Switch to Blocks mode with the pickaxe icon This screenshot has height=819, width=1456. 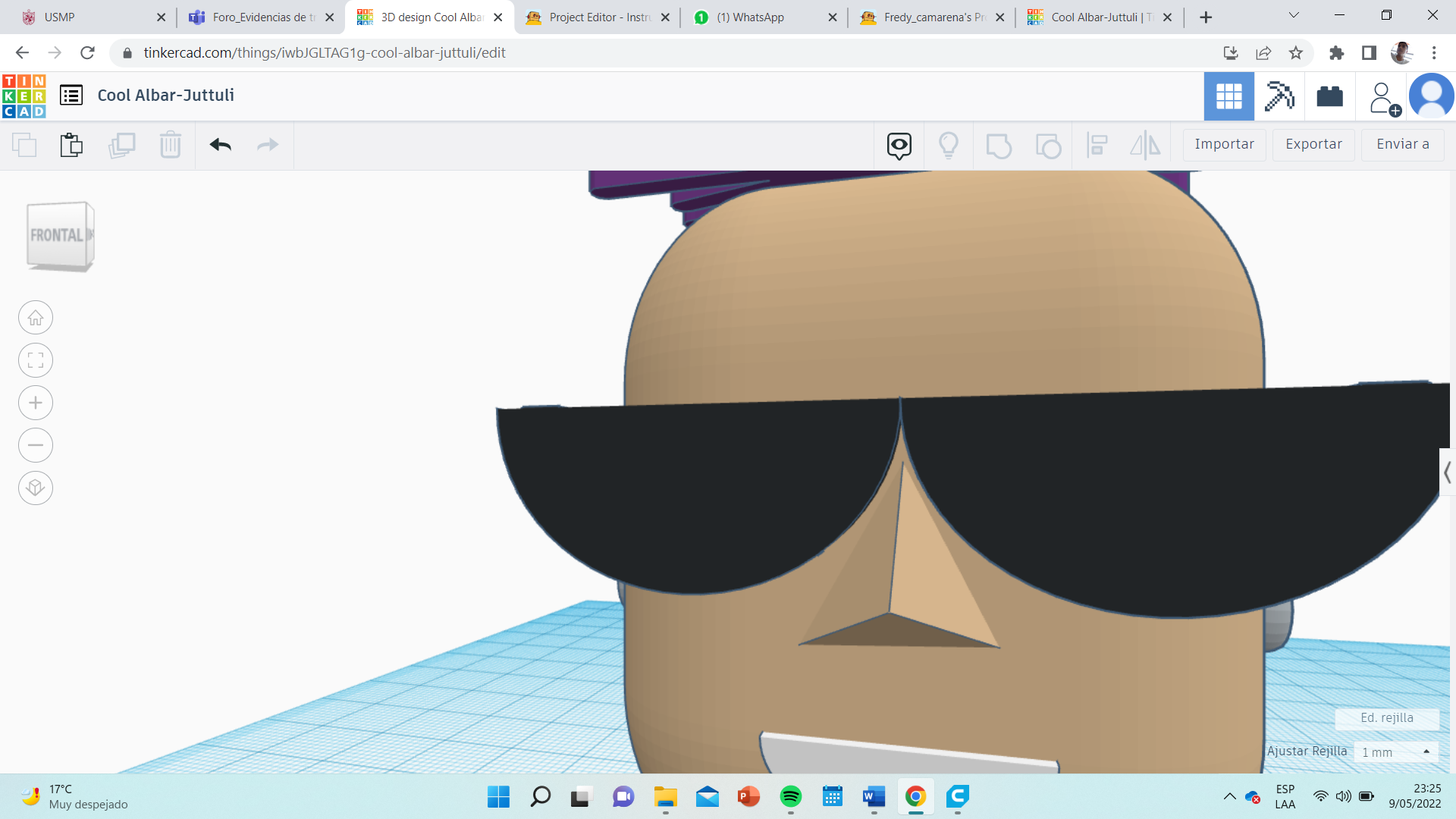tap(1279, 96)
